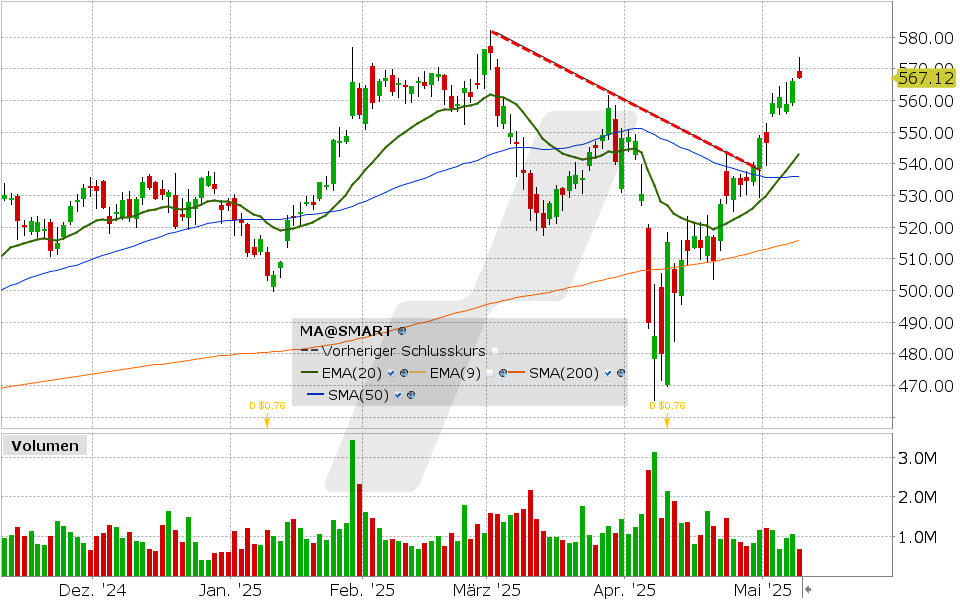The image size is (960, 600).
Task: Click the 490.00 price axis label
Action: click(x=925, y=323)
